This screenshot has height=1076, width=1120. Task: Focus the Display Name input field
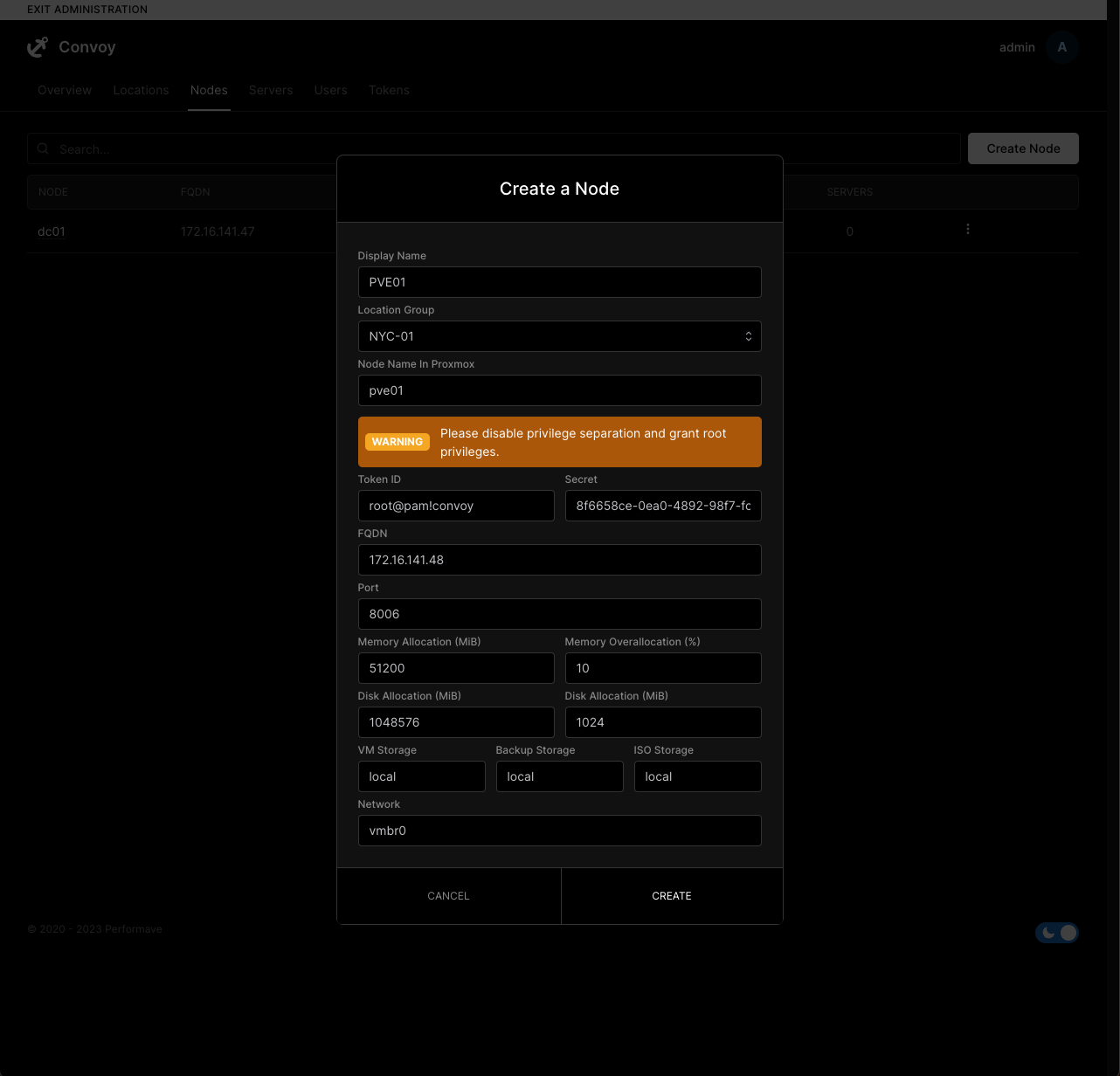point(559,282)
